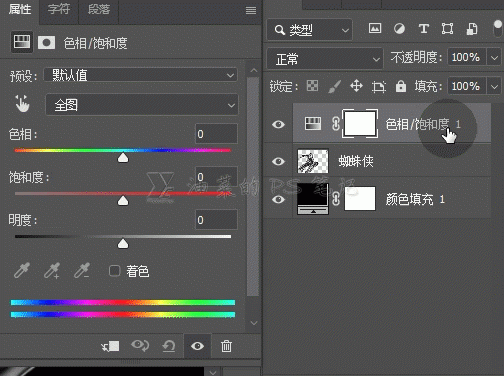Switch to the 字符 tab
504x376 pixels.
click(59, 10)
